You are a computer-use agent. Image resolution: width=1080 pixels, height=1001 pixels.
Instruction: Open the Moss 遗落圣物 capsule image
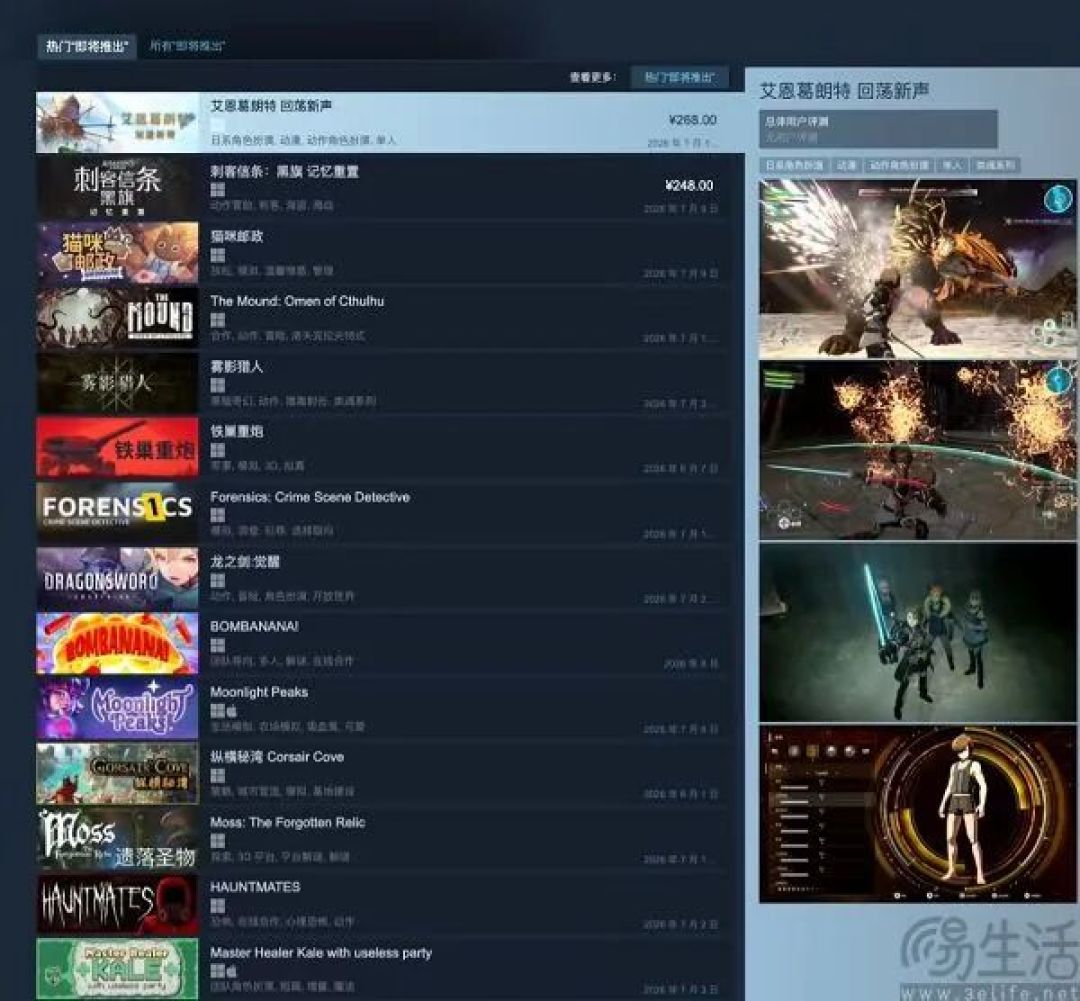(x=117, y=838)
